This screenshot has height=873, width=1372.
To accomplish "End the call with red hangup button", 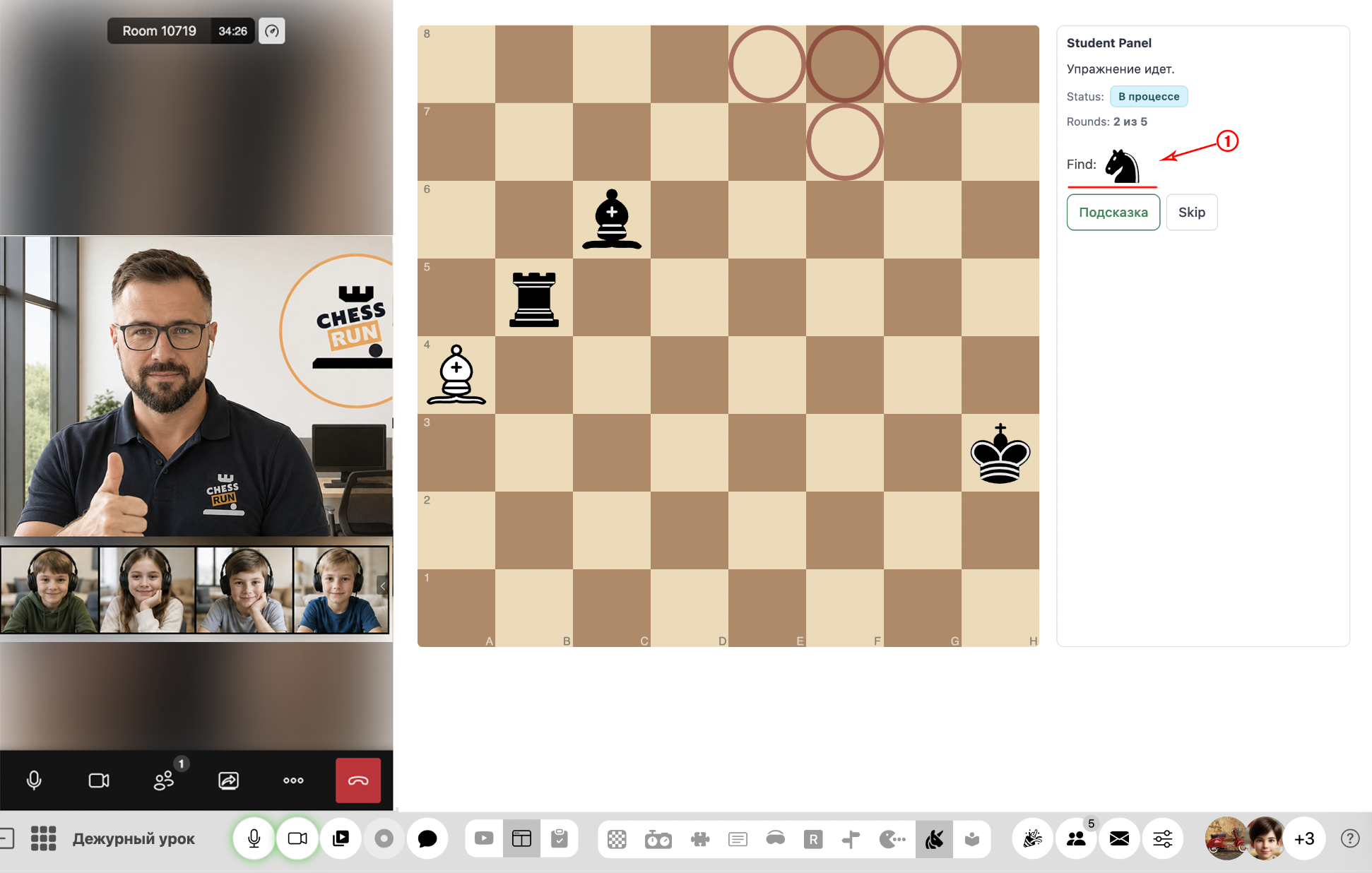I will click(358, 780).
